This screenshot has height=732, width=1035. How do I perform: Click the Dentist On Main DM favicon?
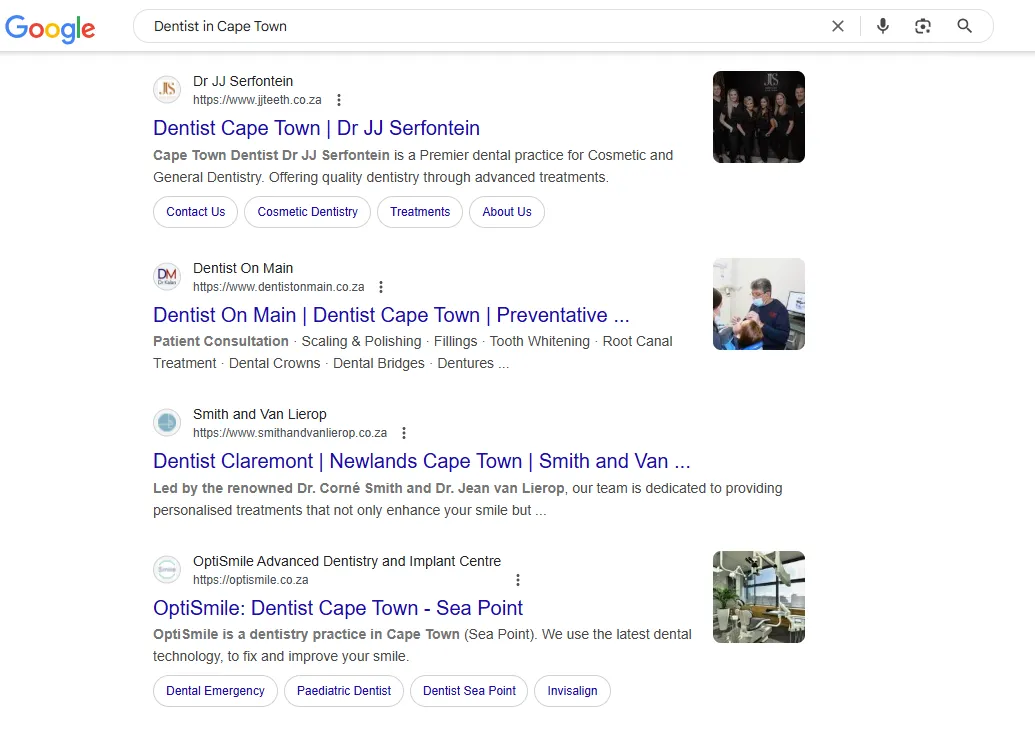167,277
